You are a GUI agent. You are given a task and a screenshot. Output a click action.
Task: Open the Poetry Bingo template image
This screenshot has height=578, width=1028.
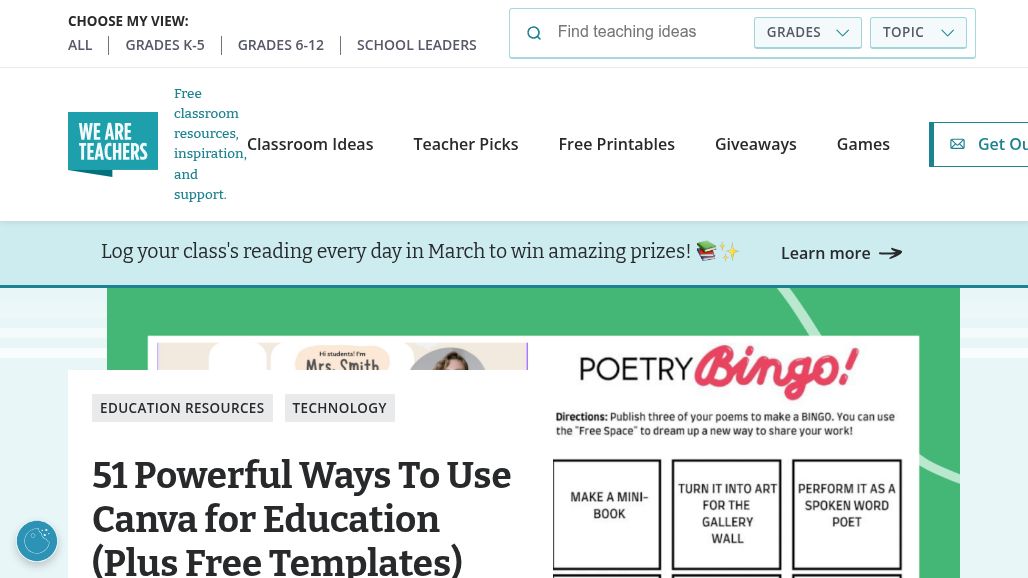pos(734,460)
